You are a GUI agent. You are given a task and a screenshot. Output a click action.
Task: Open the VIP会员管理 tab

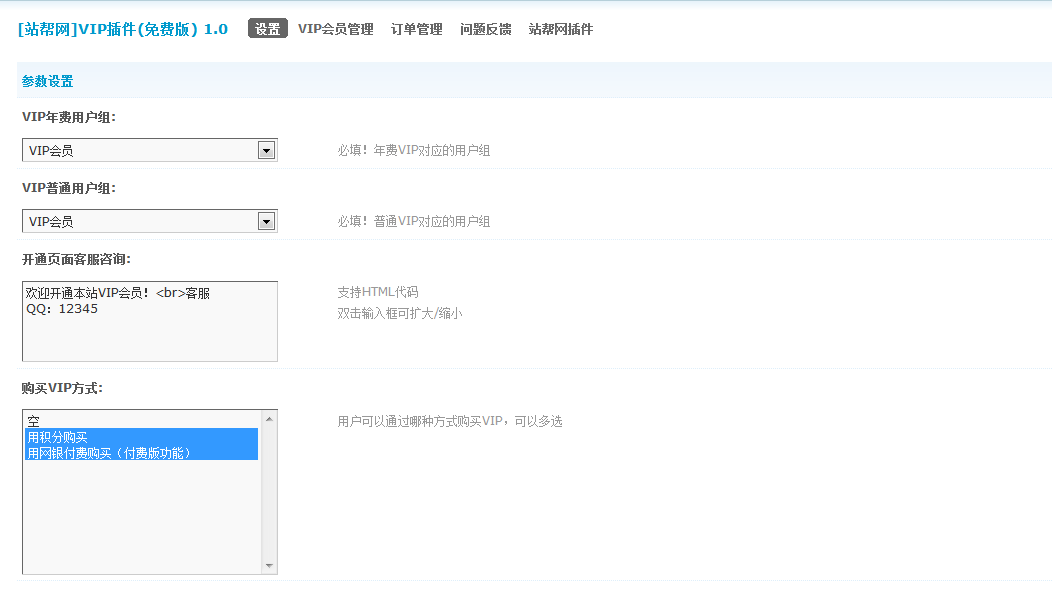point(335,29)
